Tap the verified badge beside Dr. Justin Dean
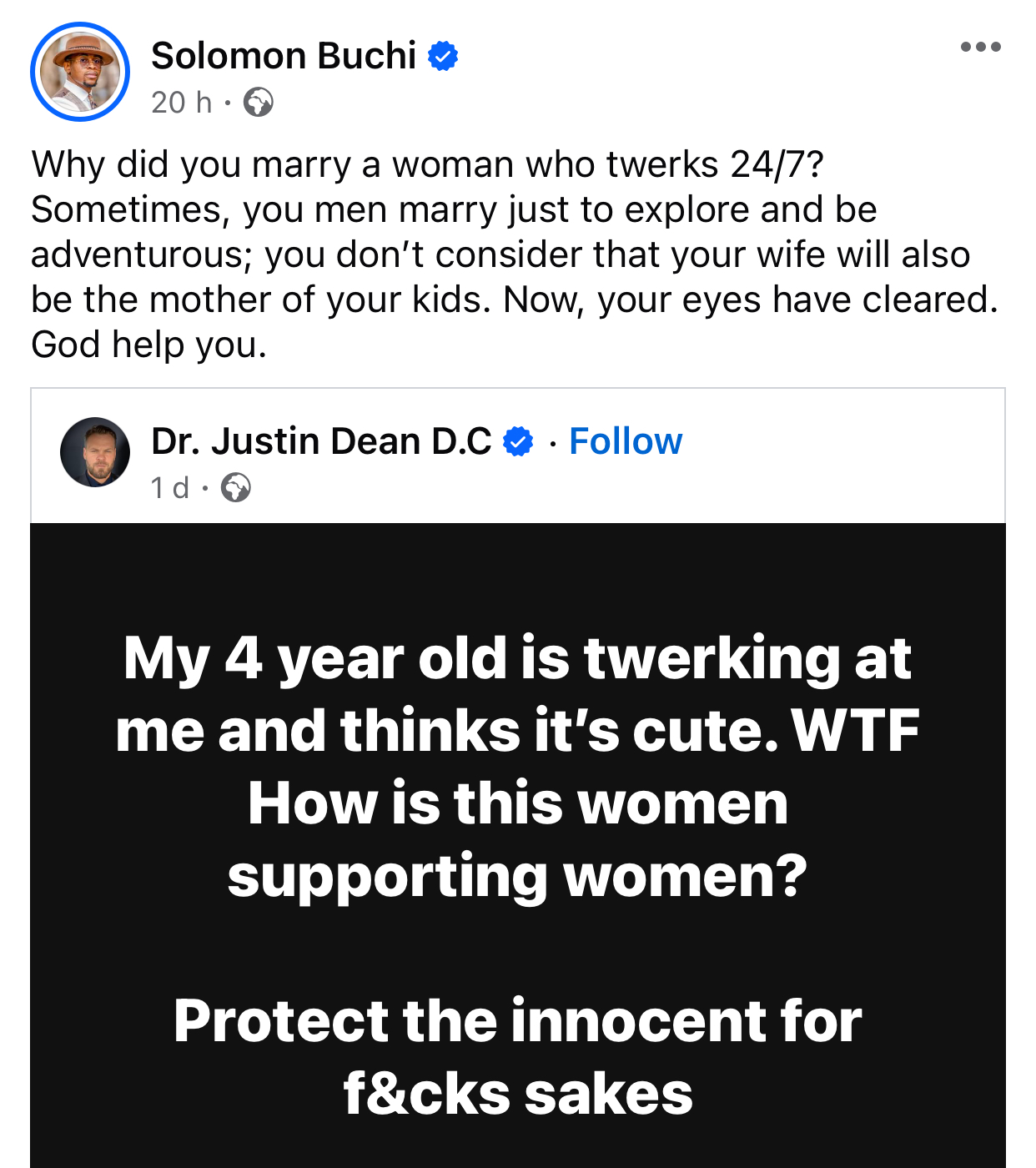This screenshot has width=1036, height=1168. (x=518, y=441)
